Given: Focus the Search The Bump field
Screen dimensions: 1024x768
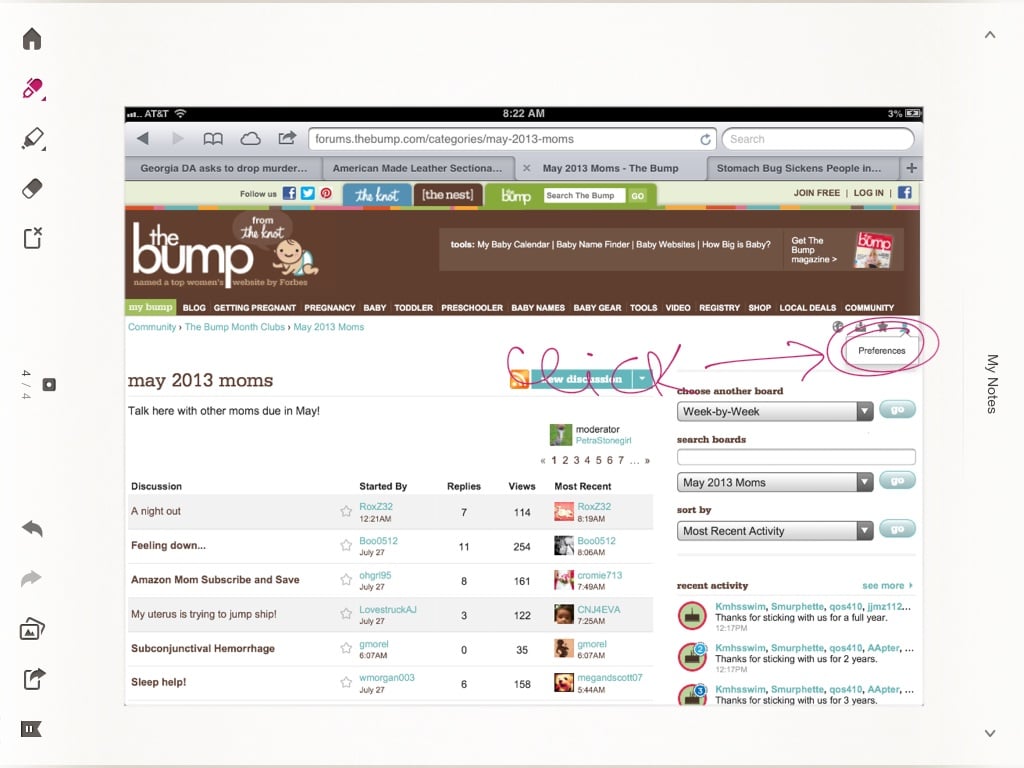Looking at the screenshot, I should pyautogui.click(x=584, y=195).
